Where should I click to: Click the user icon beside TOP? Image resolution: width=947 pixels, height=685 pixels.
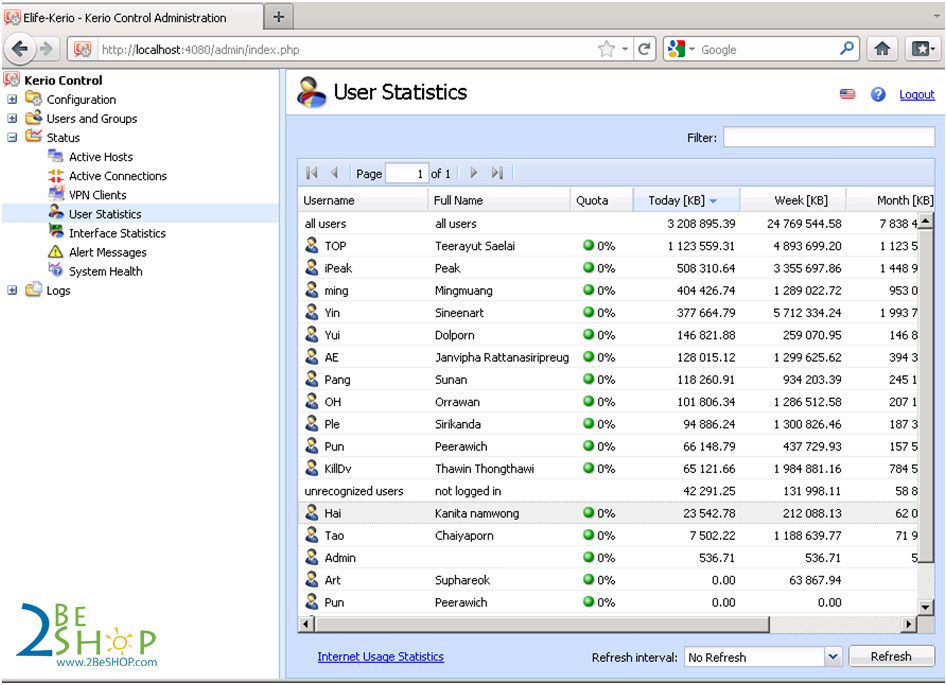pyautogui.click(x=312, y=245)
